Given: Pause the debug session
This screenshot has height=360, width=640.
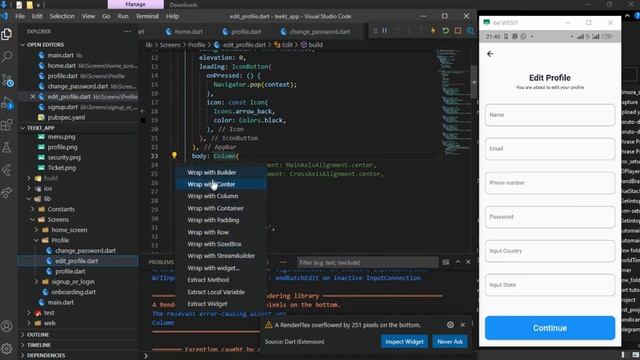Looking at the screenshot, I should pos(384,31).
